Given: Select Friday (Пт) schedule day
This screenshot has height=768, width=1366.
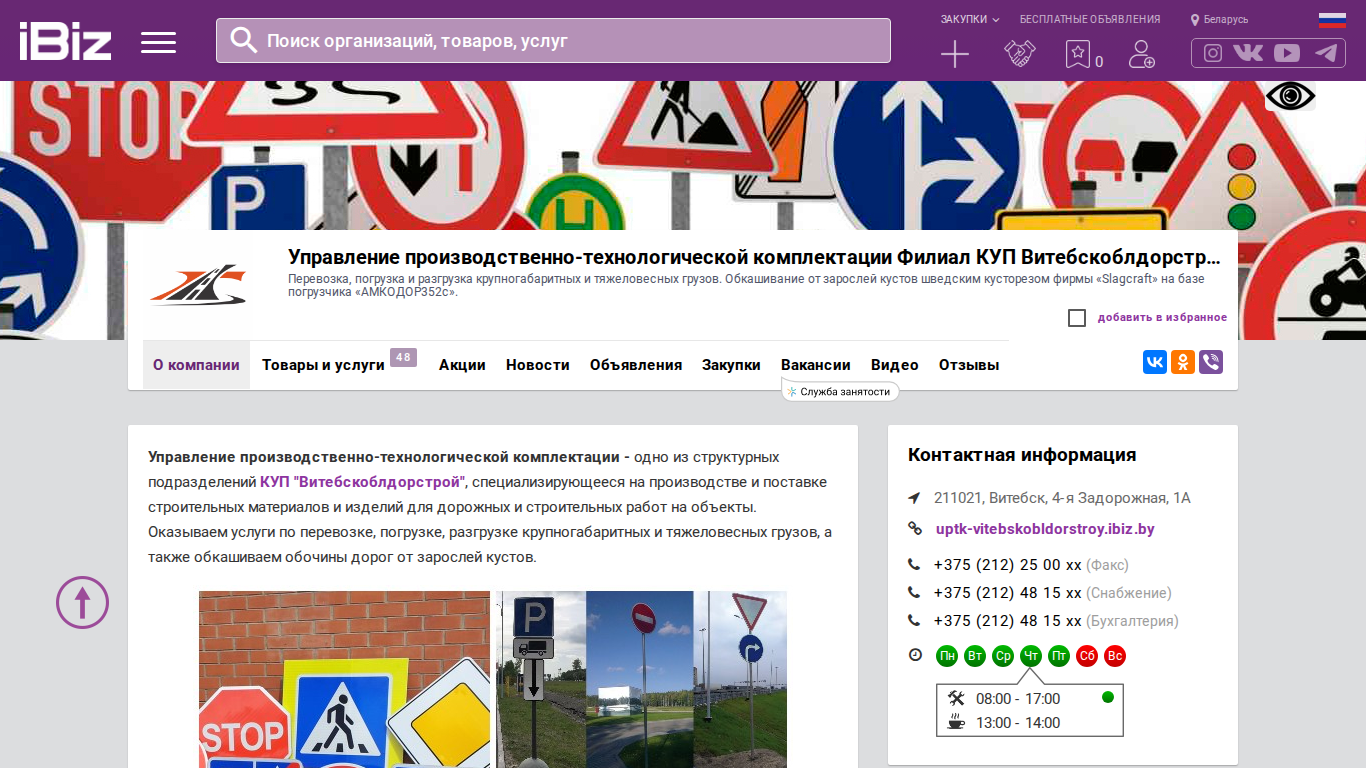Looking at the screenshot, I should click(1059, 656).
